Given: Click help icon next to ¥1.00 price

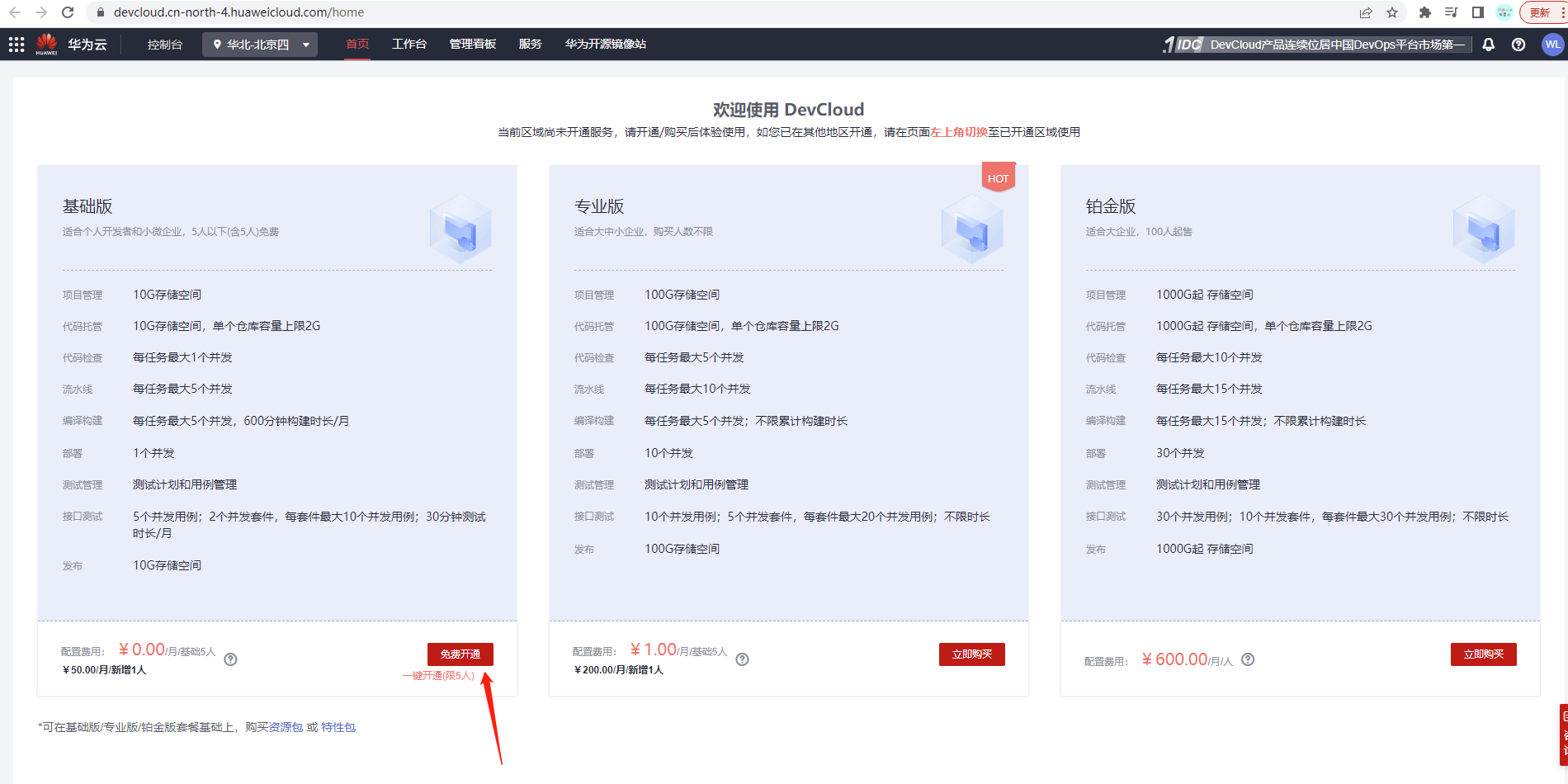Looking at the screenshot, I should click(743, 659).
